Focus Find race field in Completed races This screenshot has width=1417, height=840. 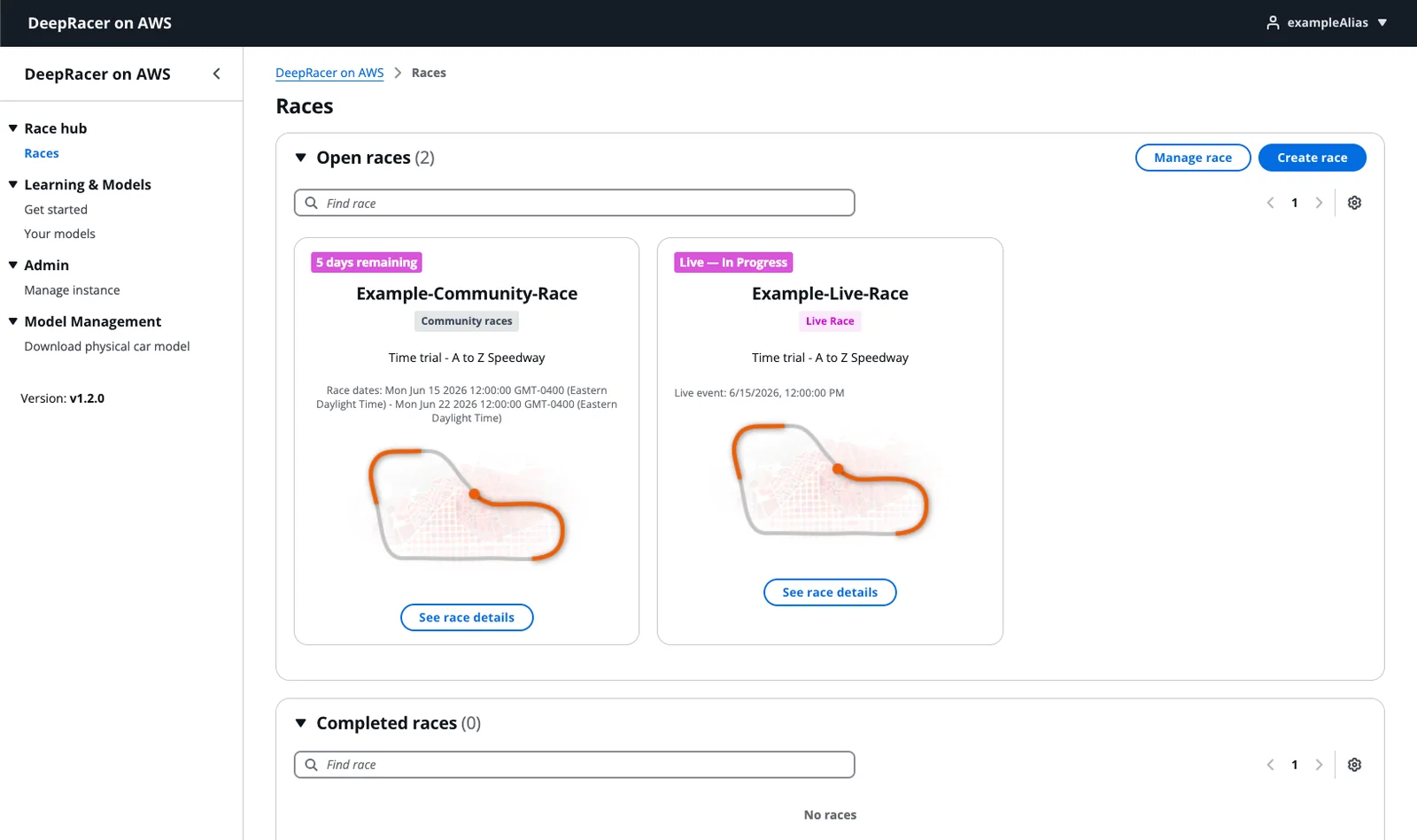(574, 765)
